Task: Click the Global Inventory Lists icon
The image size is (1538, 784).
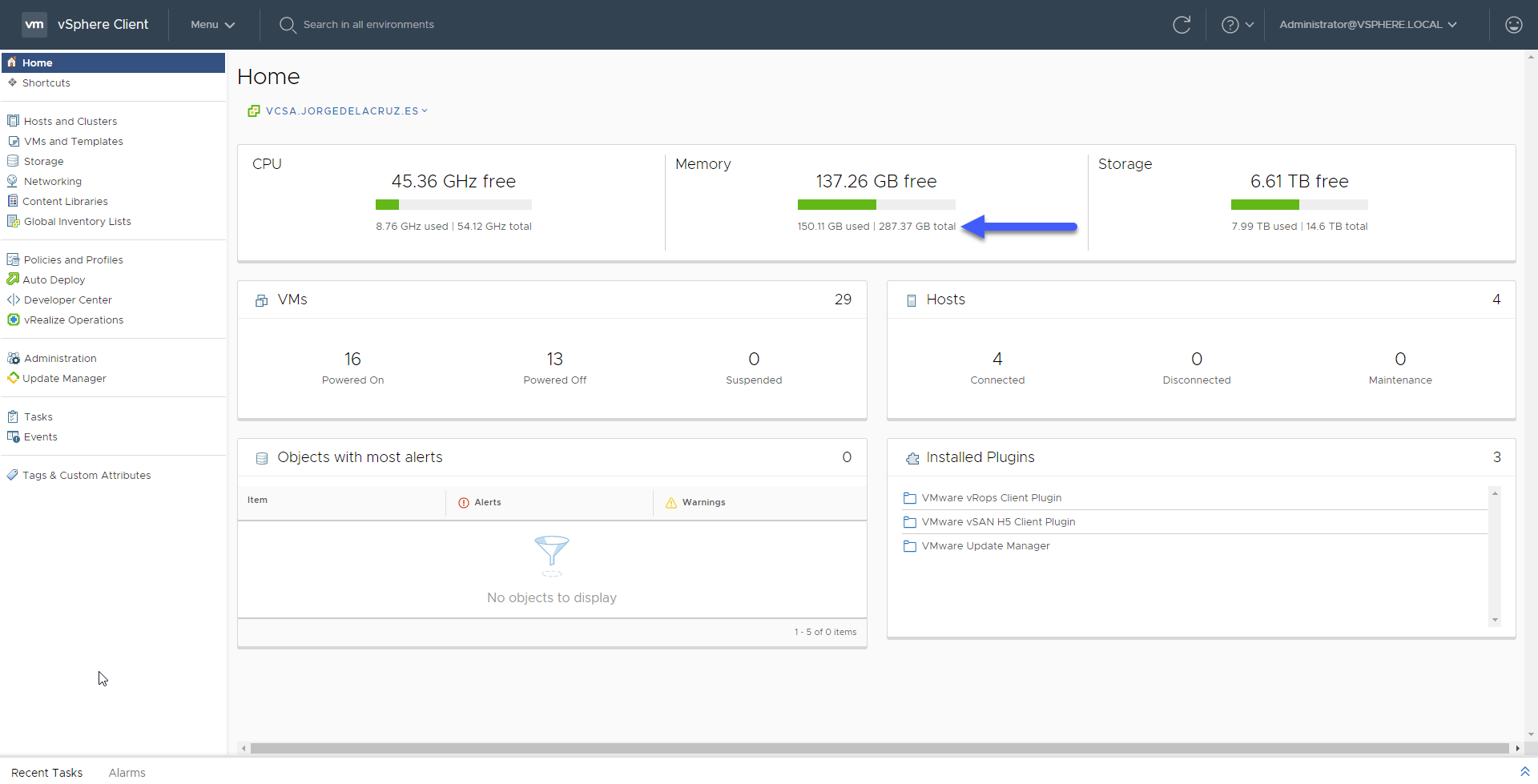Action: click(x=13, y=221)
